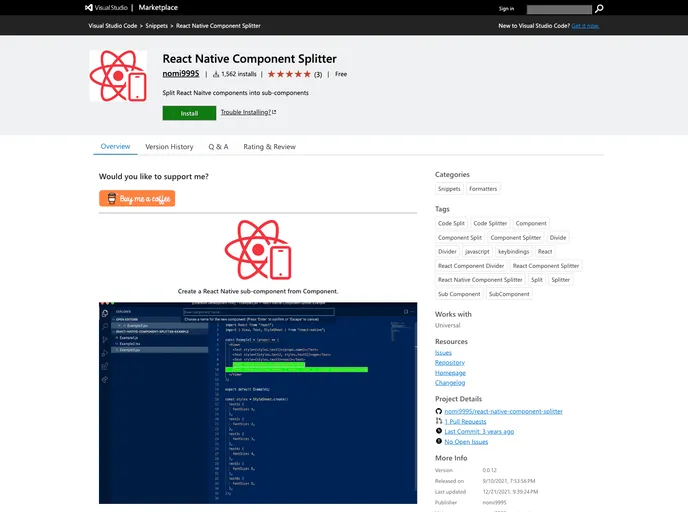The width and height of the screenshot is (688, 512).
Task: Open Marketplace in the header
Action: coord(158,7)
